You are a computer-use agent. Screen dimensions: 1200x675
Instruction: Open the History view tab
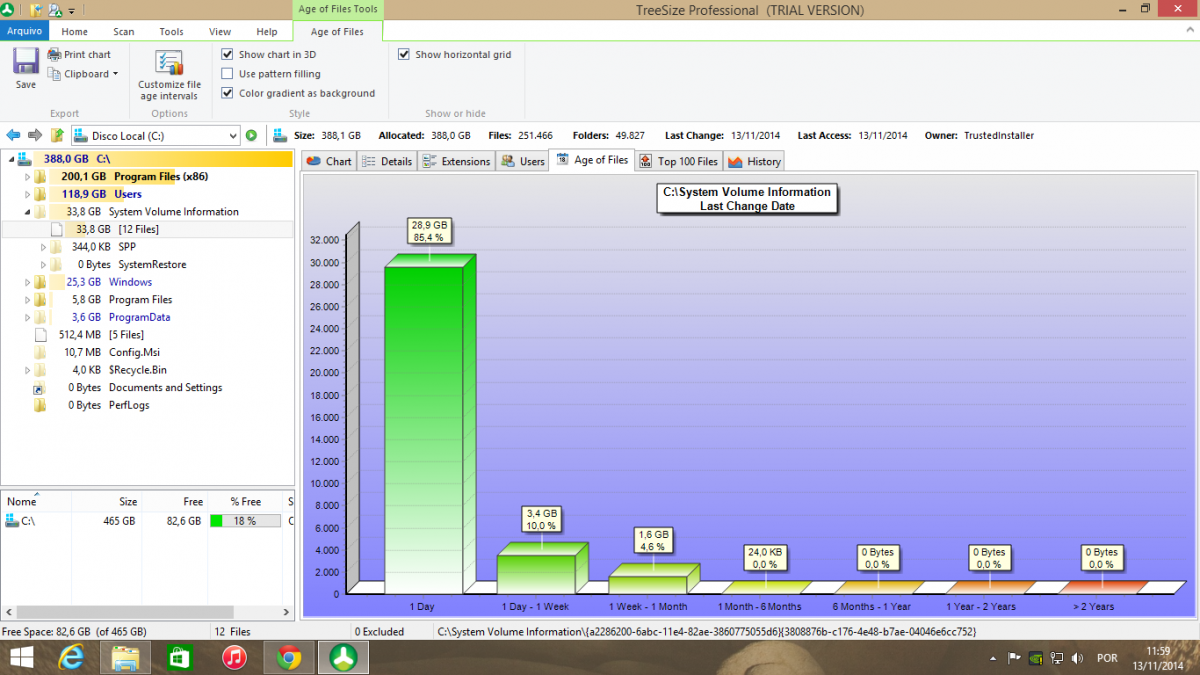pyautogui.click(x=753, y=161)
